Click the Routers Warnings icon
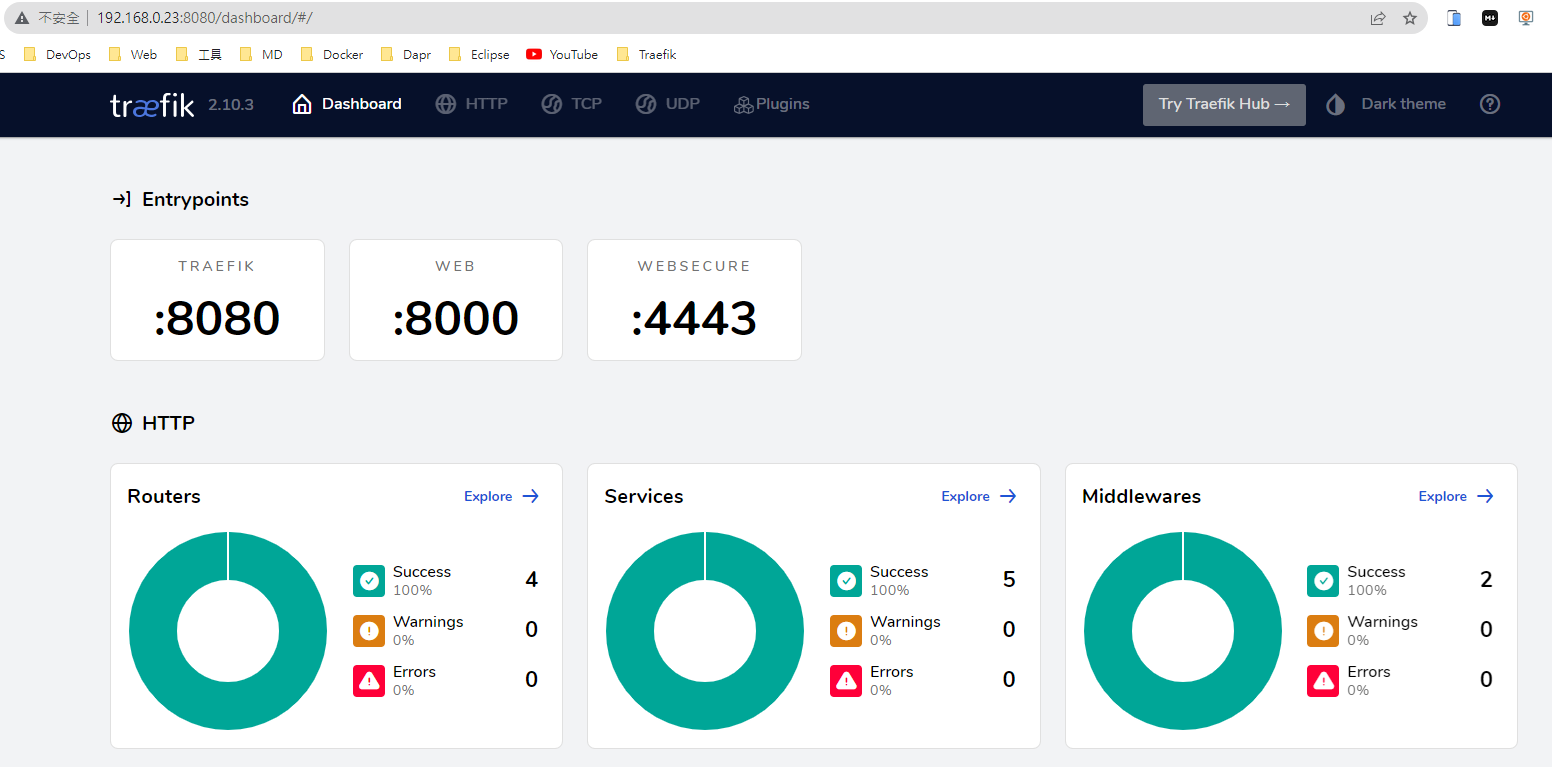The width and height of the screenshot is (1552, 767). [369, 631]
